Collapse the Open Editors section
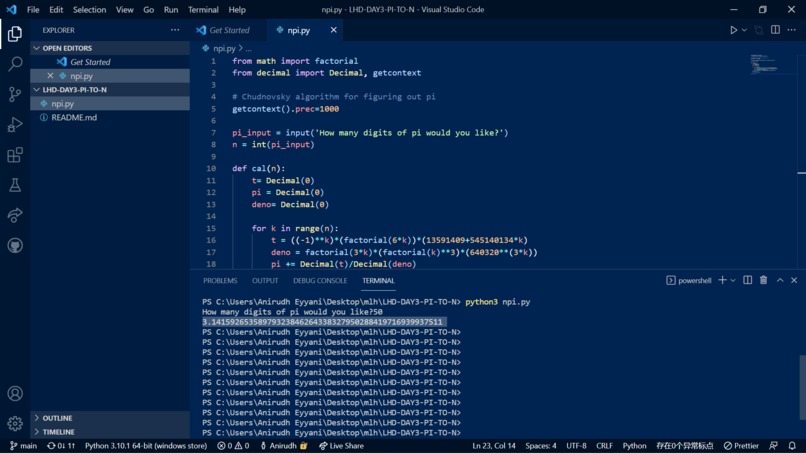 tap(110, 48)
